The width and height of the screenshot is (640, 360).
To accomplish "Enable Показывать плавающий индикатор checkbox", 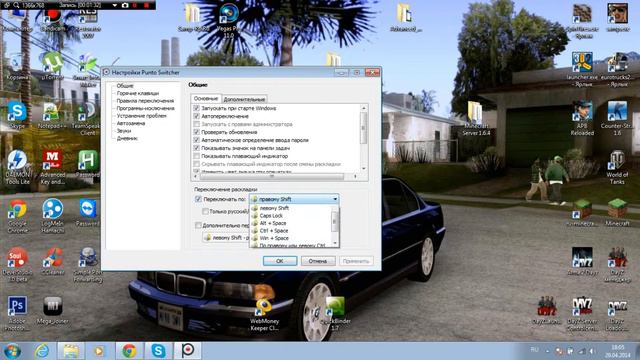I will point(197,156).
